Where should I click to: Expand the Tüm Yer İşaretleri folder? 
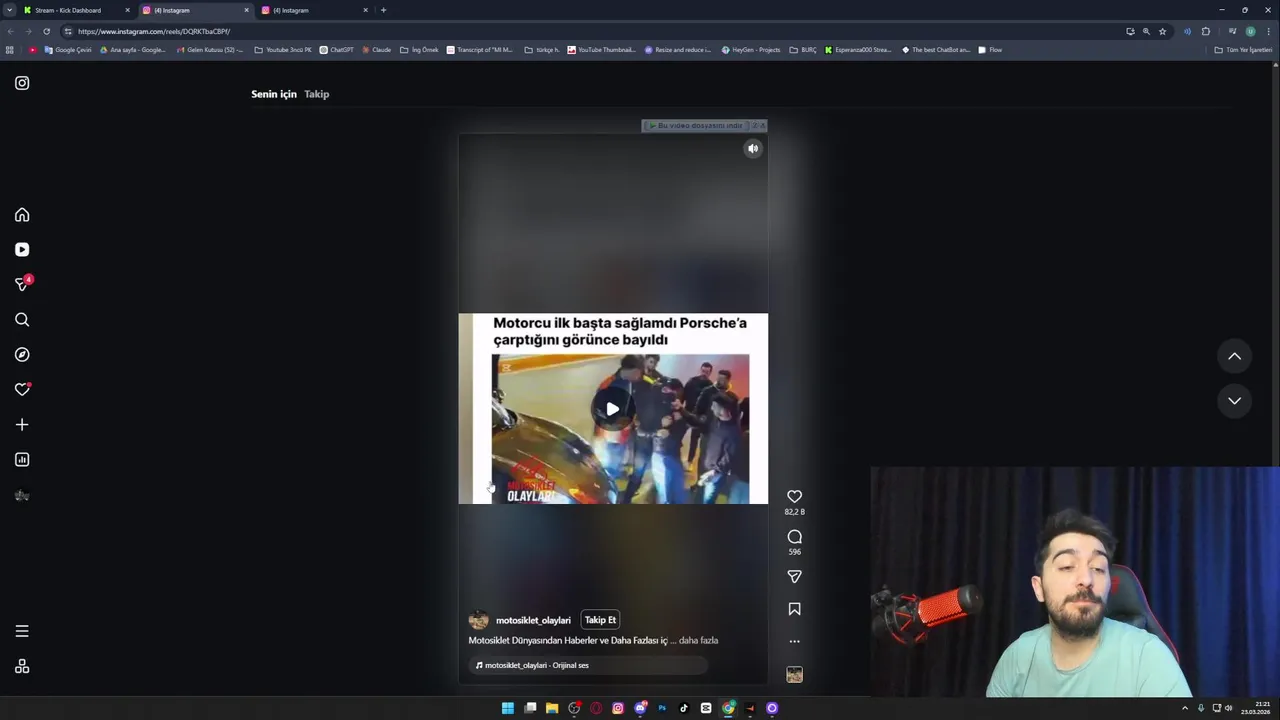(1243, 50)
